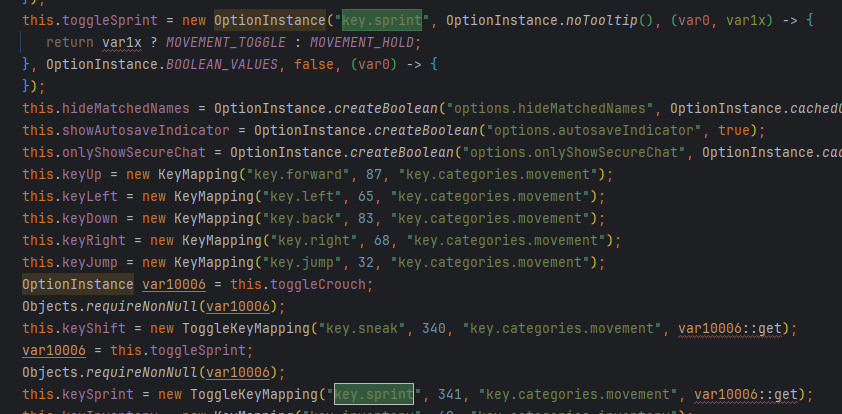The width and height of the screenshot is (842, 414).
Task: Click underlined var1x in the return statement
Action: (x=122, y=42)
